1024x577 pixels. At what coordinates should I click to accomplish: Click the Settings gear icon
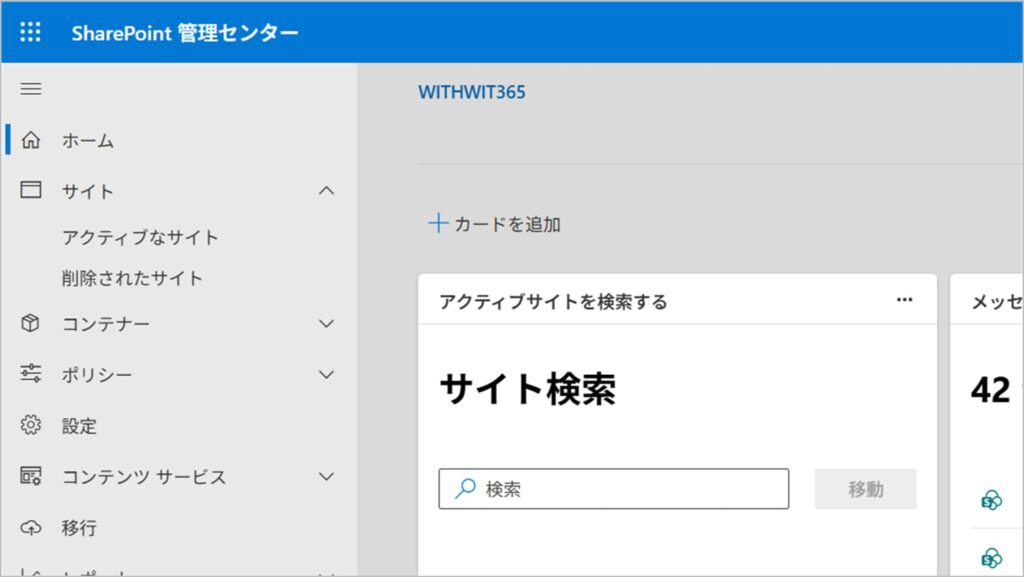(x=31, y=425)
